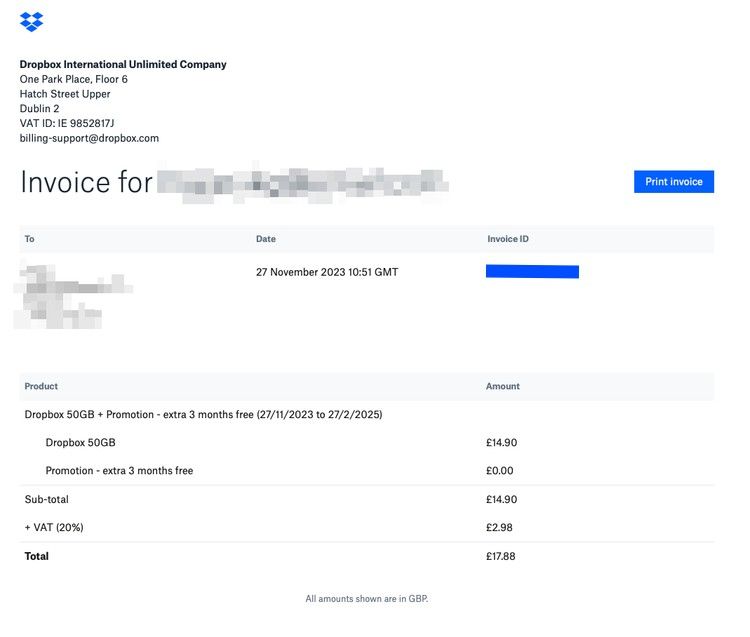Click the "Product" column header

click(x=41, y=386)
